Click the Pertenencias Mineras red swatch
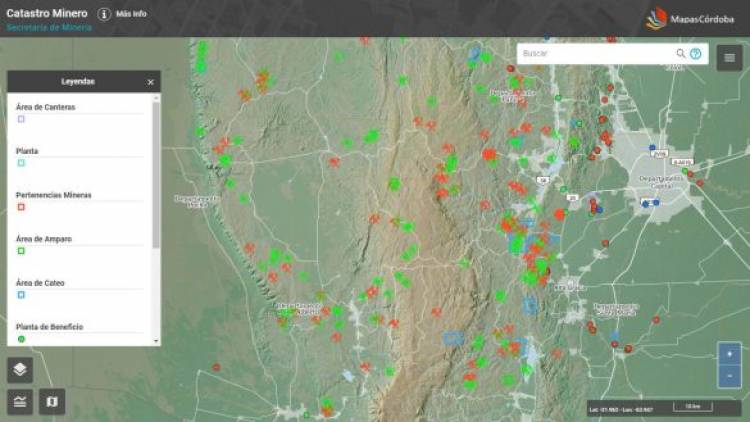Screen dimensions: 750x422 click(21, 207)
